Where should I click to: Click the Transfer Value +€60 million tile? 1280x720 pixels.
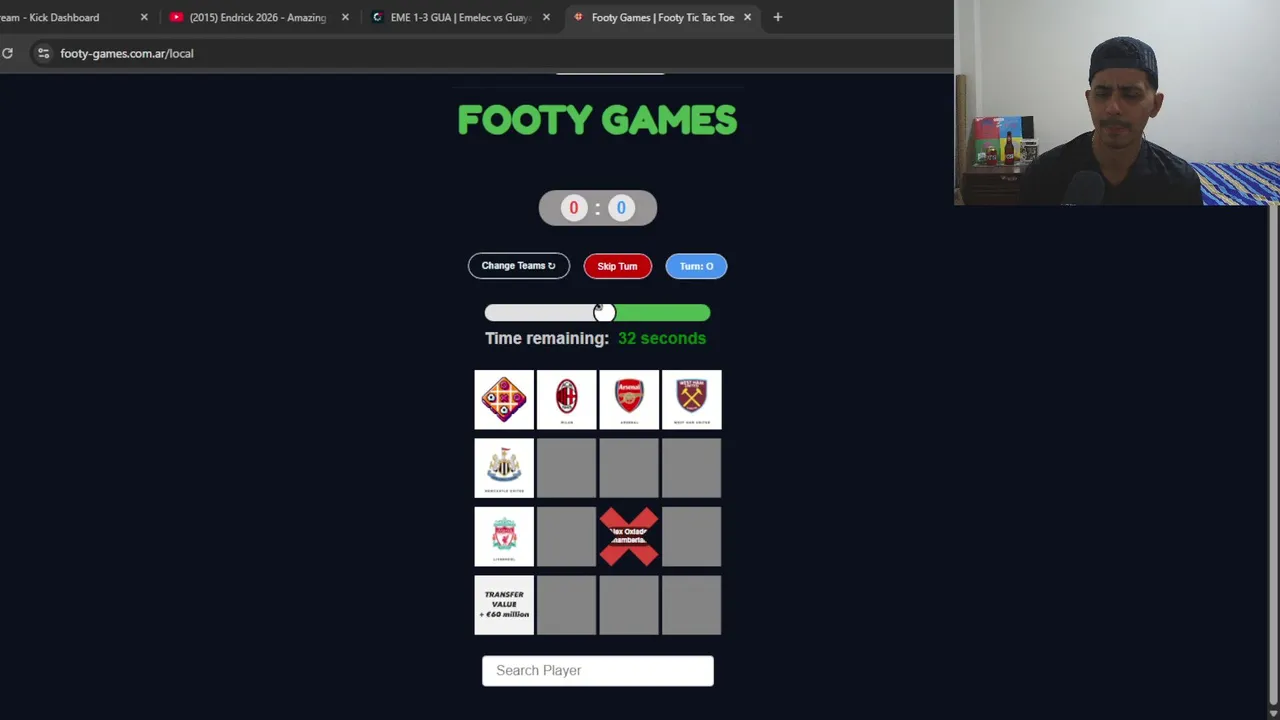pyautogui.click(x=504, y=604)
